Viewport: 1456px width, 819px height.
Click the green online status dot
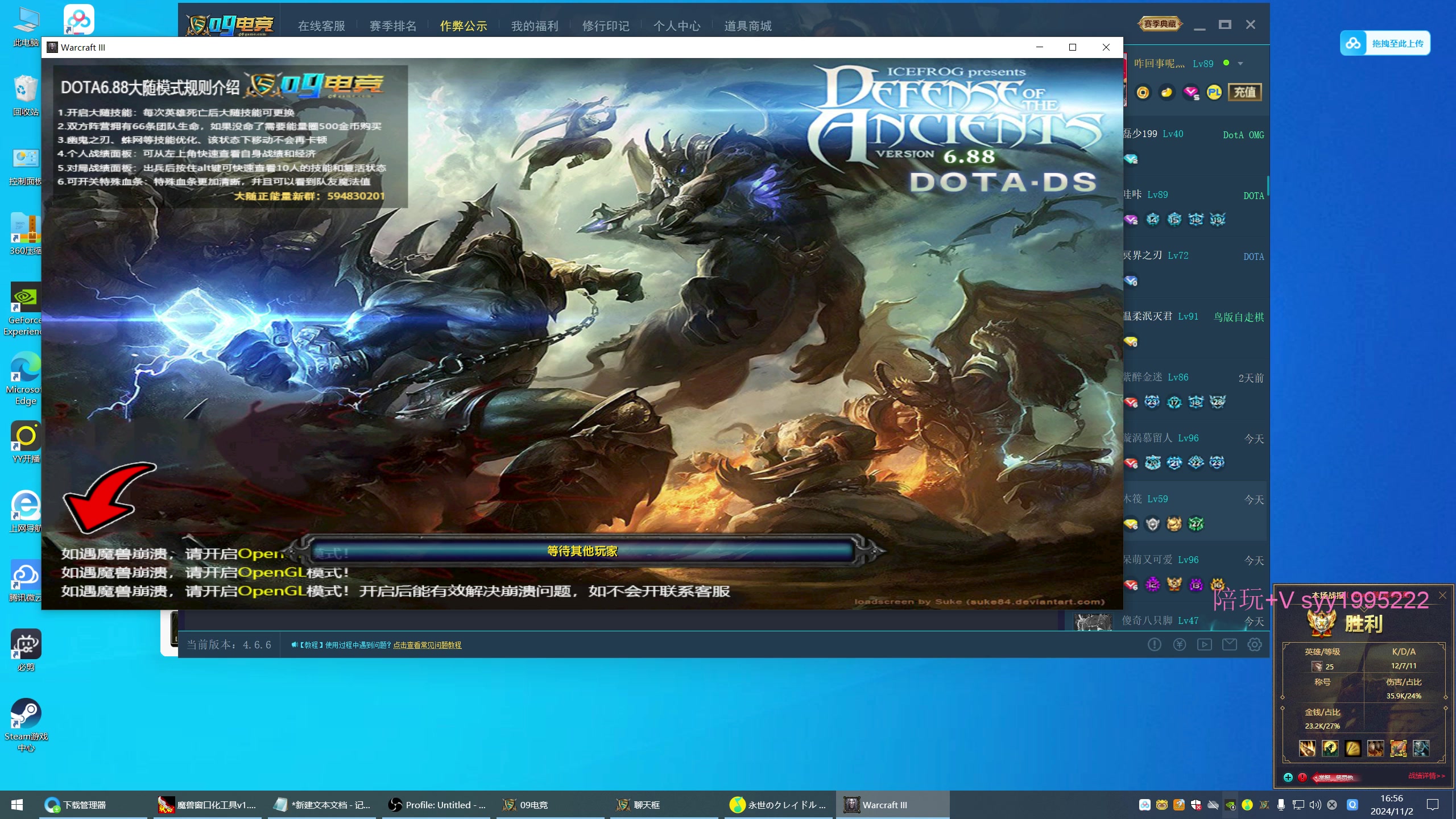(x=1226, y=63)
